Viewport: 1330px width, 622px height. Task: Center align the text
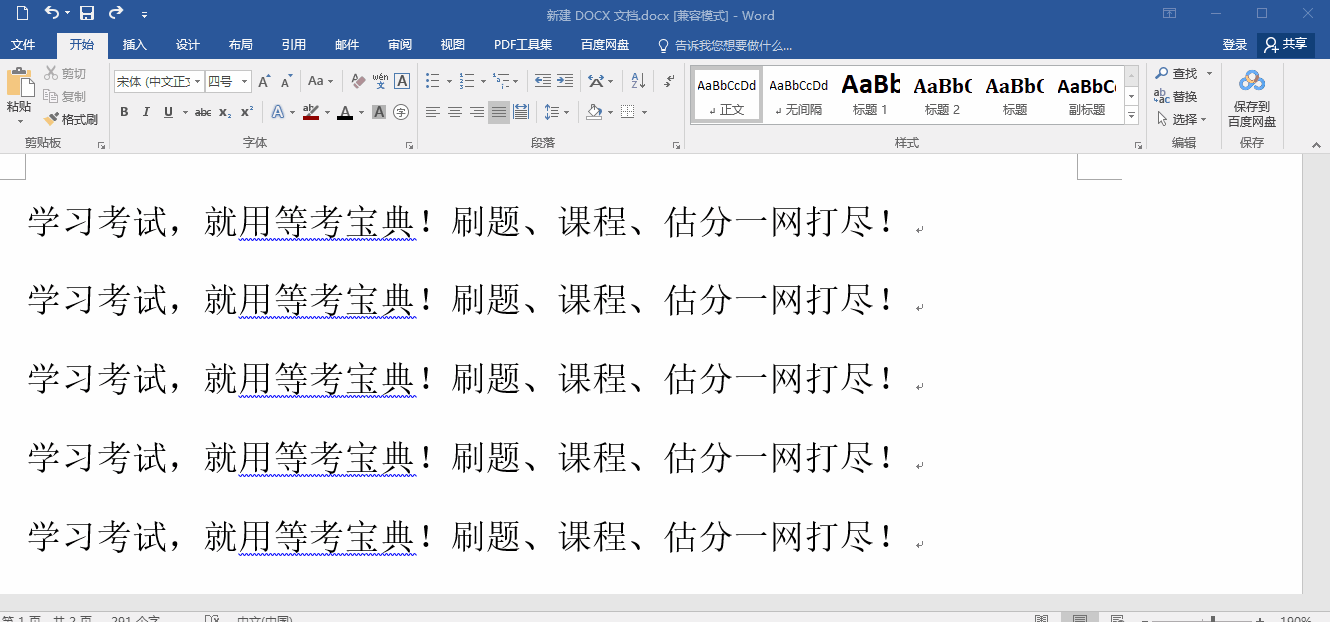click(455, 112)
